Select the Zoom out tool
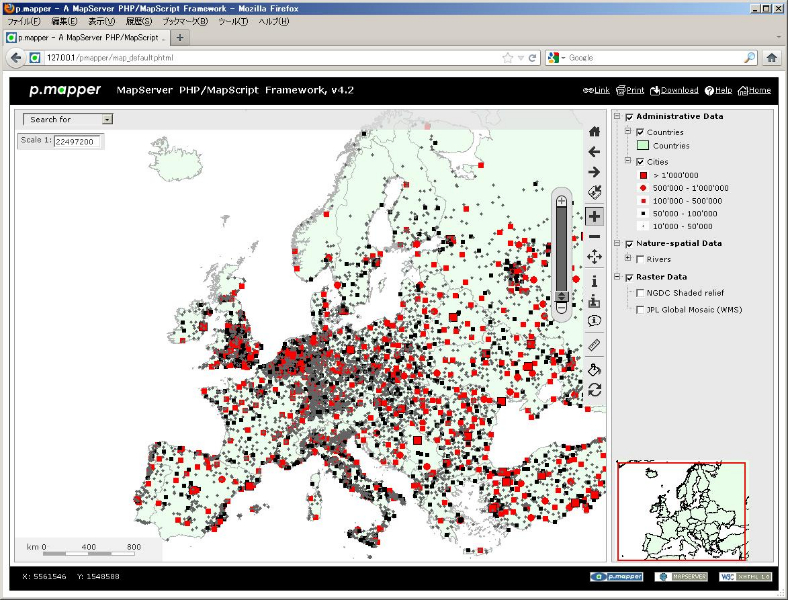This screenshot has width=788, height=600. 594,236
